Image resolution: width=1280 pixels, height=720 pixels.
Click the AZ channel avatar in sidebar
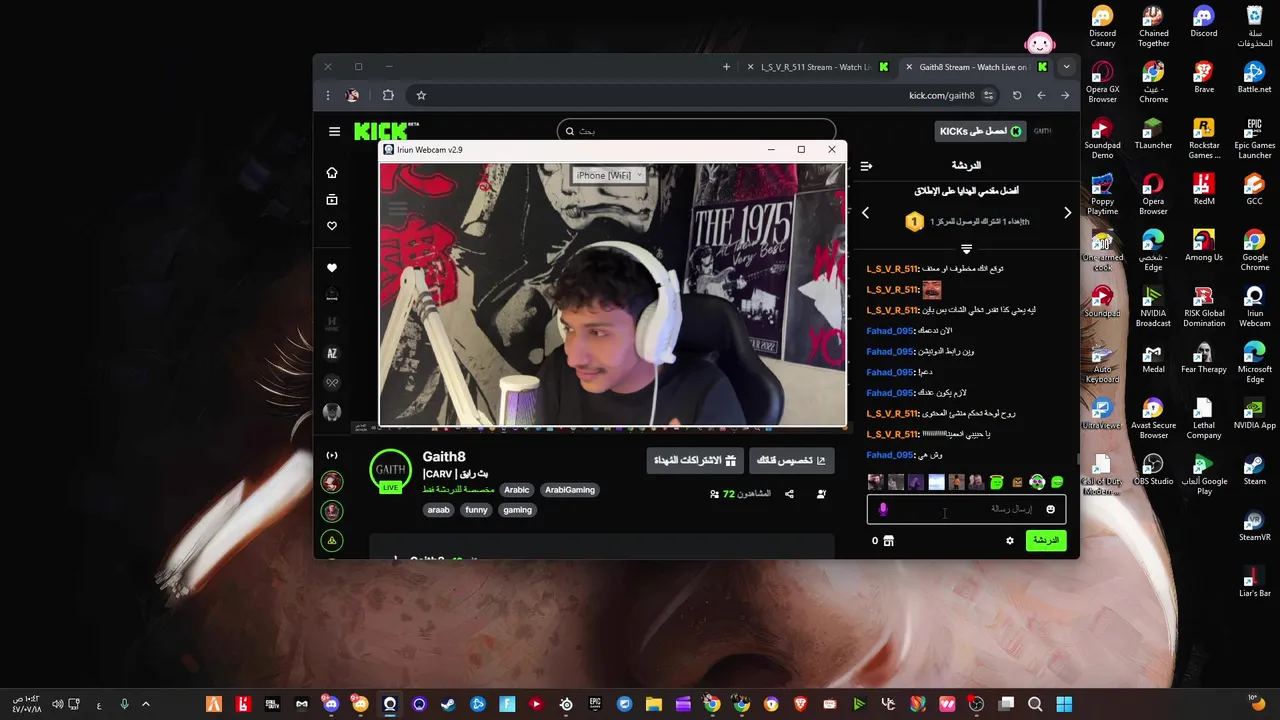pyautogui.click(x=332, y=353)
